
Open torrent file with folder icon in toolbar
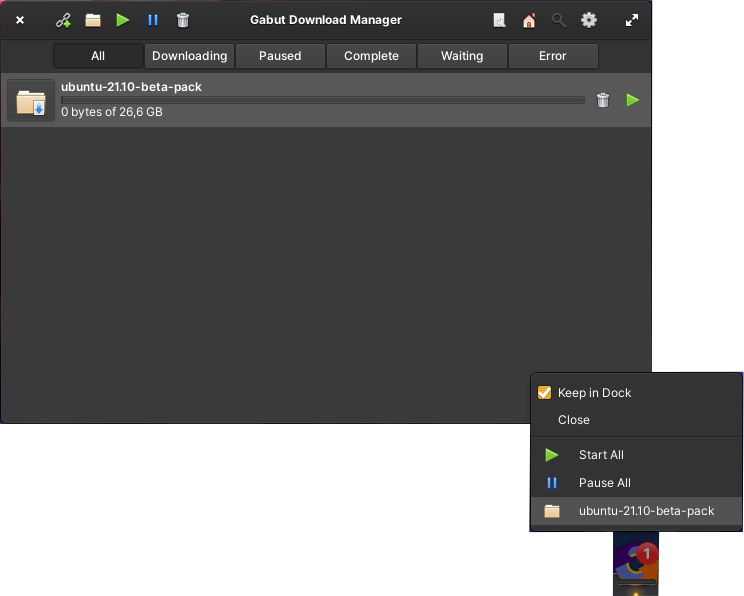pyautogui.click(x=93, y=20)
